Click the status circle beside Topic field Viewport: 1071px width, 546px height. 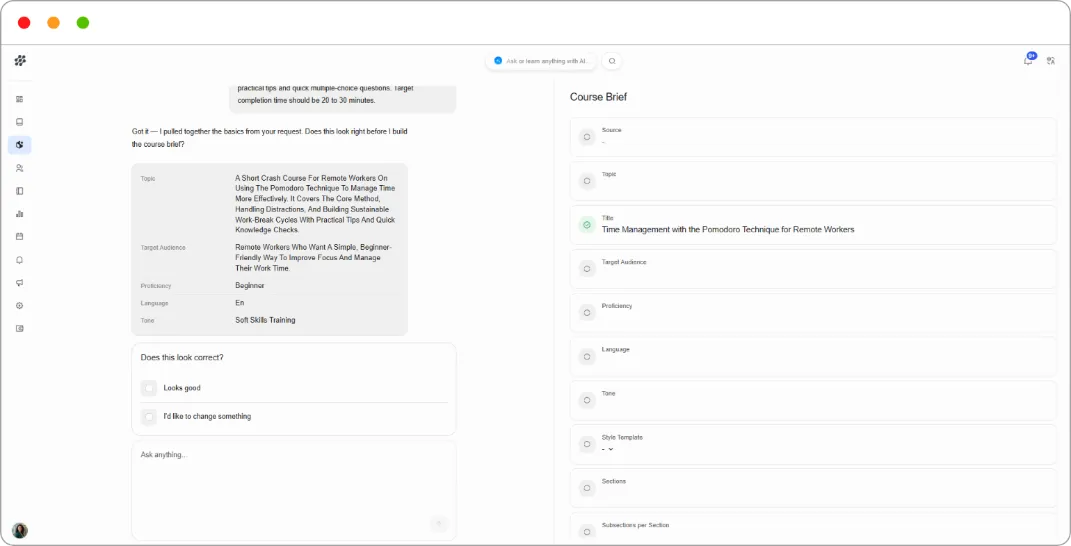click(587, 181)
